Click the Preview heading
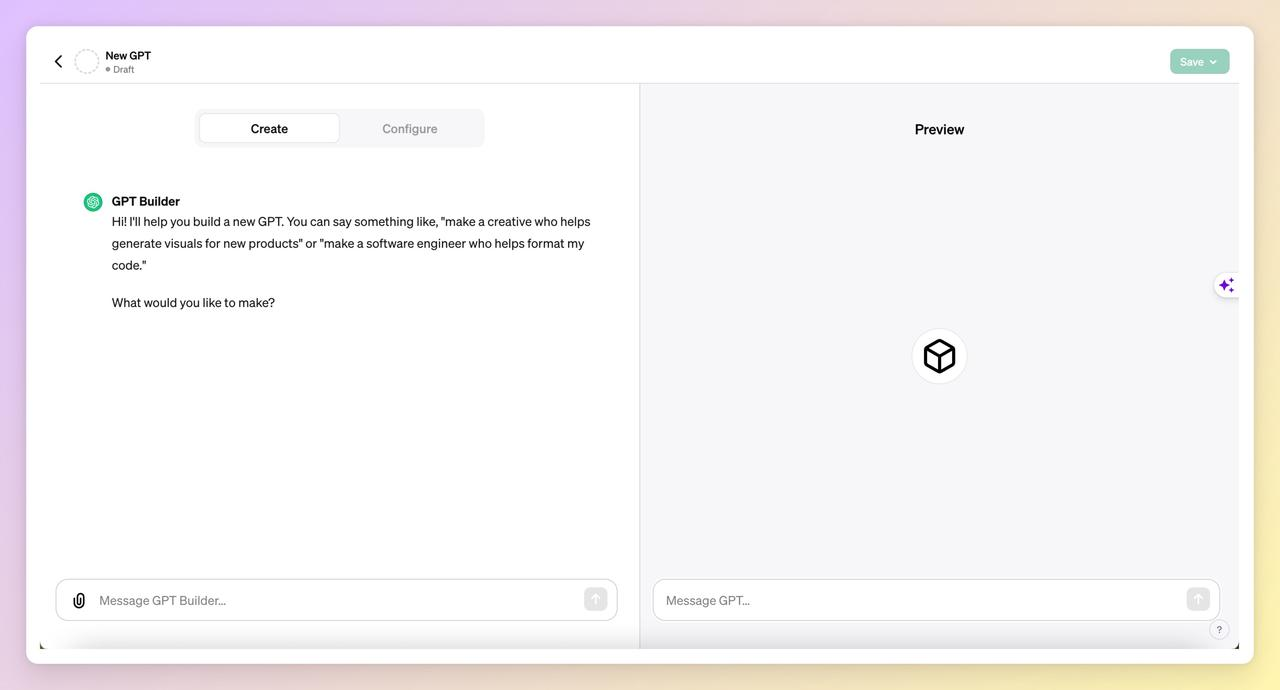1280x690 pixels. 940,129
